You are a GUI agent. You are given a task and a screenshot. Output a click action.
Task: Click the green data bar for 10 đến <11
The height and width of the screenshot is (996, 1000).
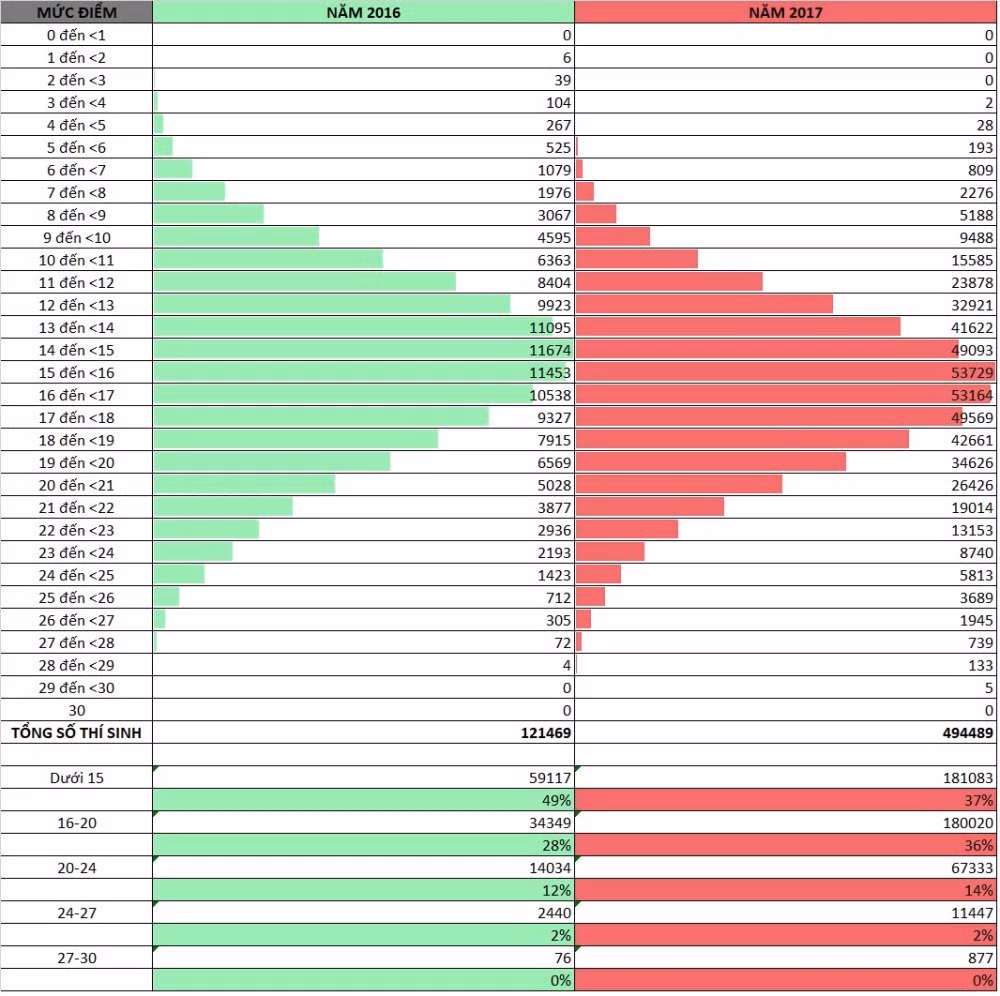[x=268, y=260]
